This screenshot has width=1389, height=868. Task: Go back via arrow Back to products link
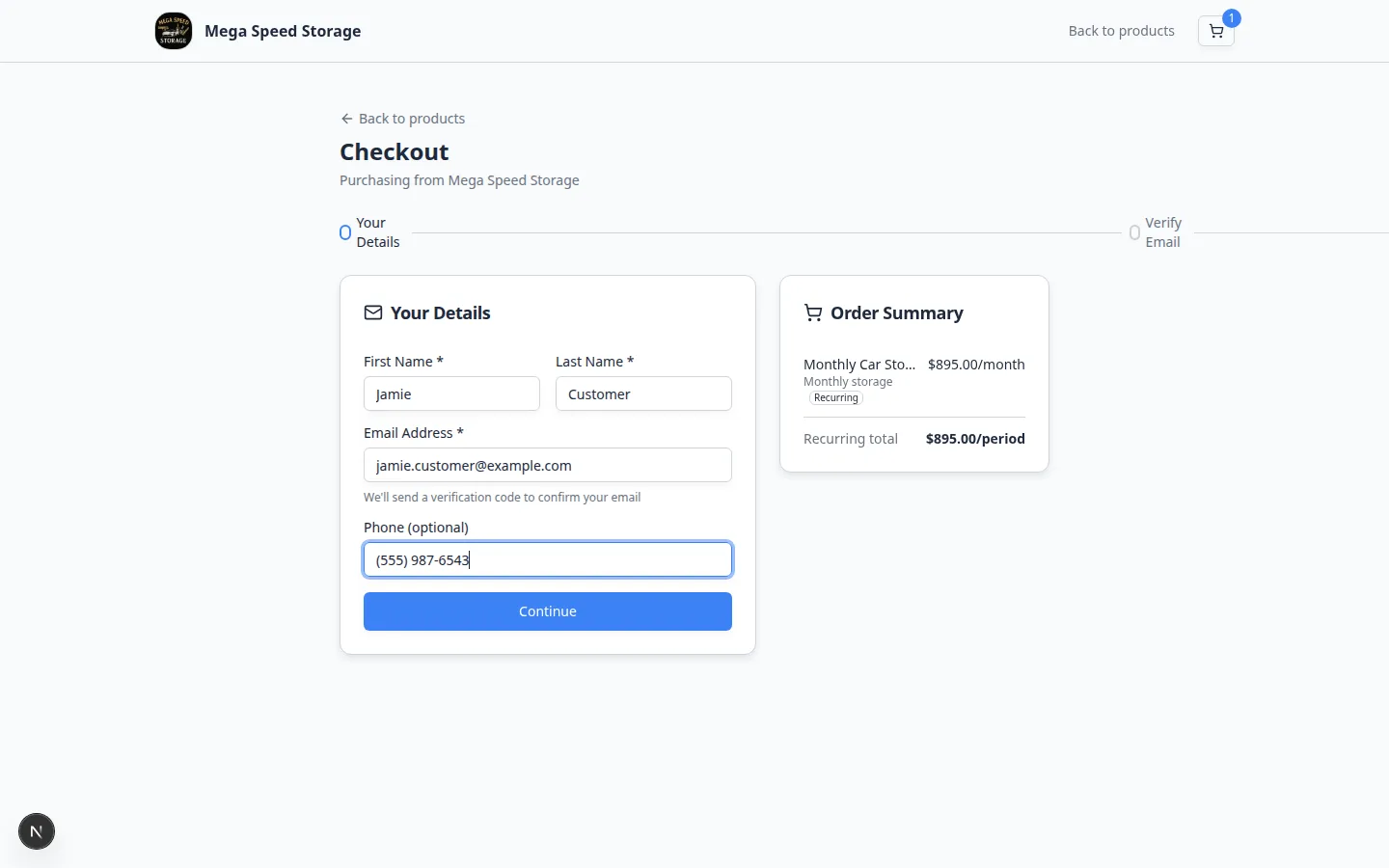click(x=403, y=119)
